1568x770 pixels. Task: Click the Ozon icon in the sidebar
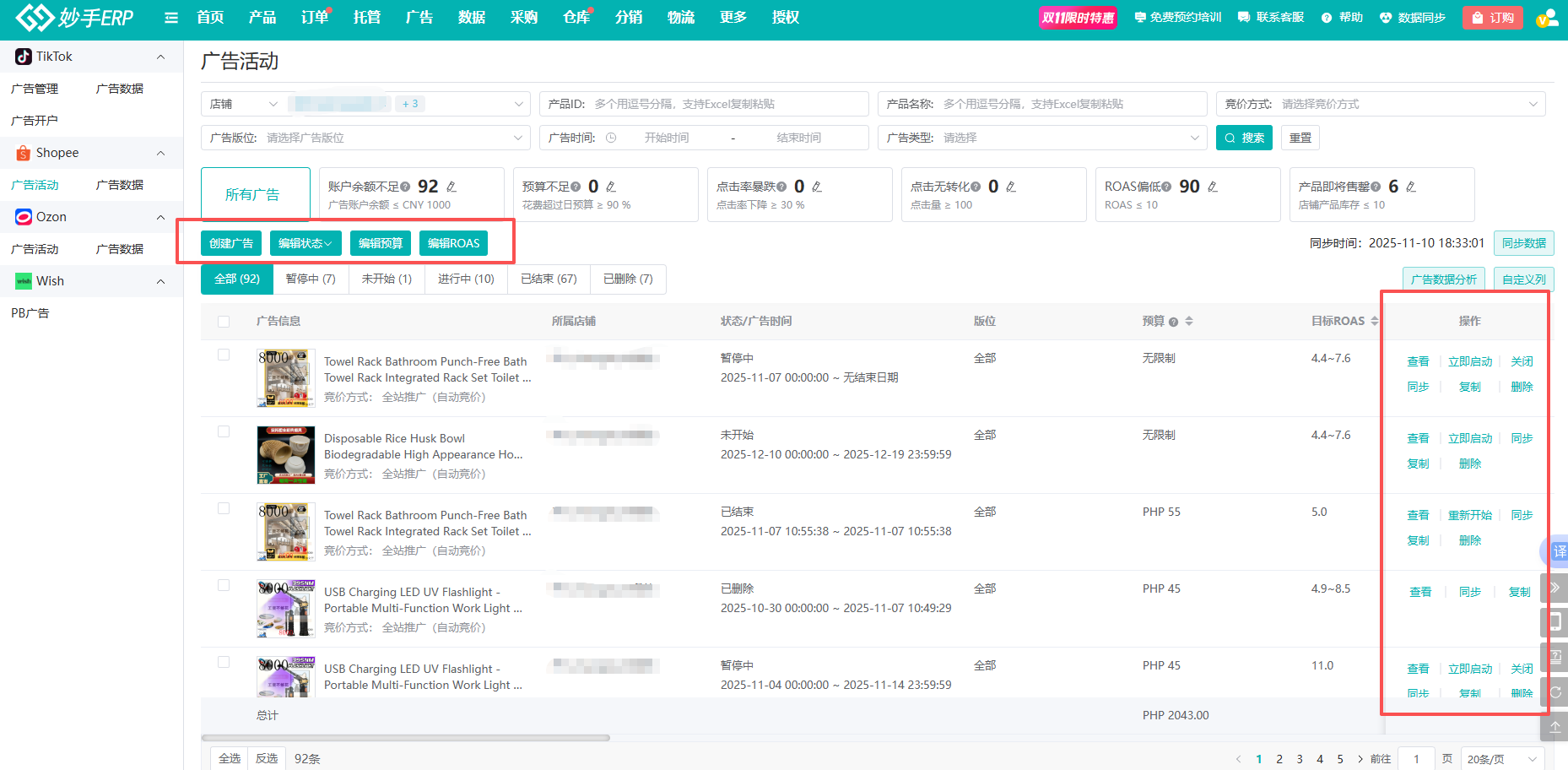24,217
